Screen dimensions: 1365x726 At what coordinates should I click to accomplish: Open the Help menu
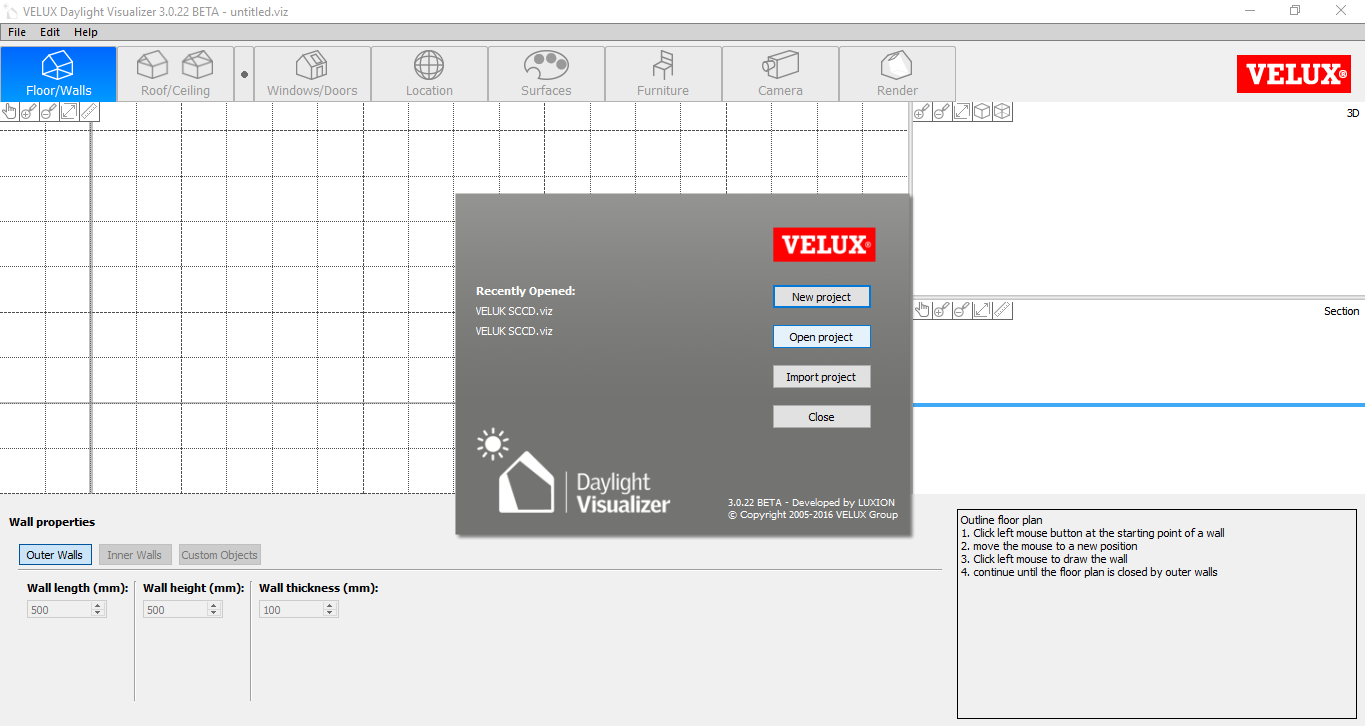click(x=86, y=32)
